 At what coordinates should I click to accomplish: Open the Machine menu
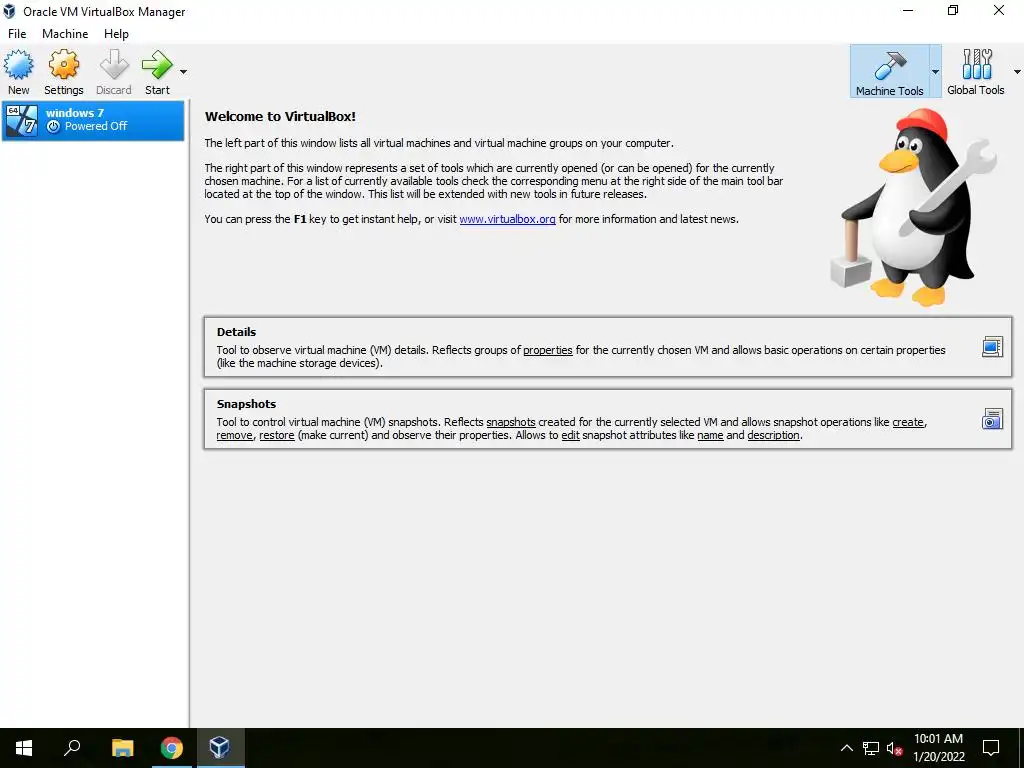click(65, 34)
